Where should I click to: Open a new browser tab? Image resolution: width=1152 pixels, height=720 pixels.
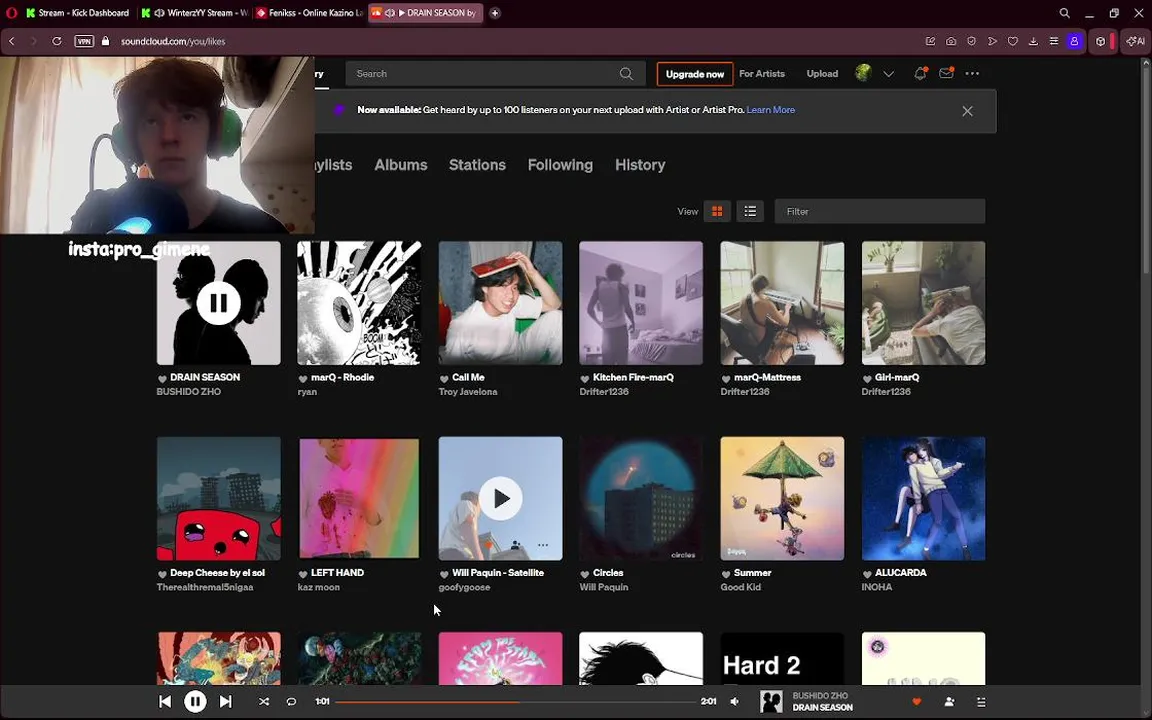[494, 12]
